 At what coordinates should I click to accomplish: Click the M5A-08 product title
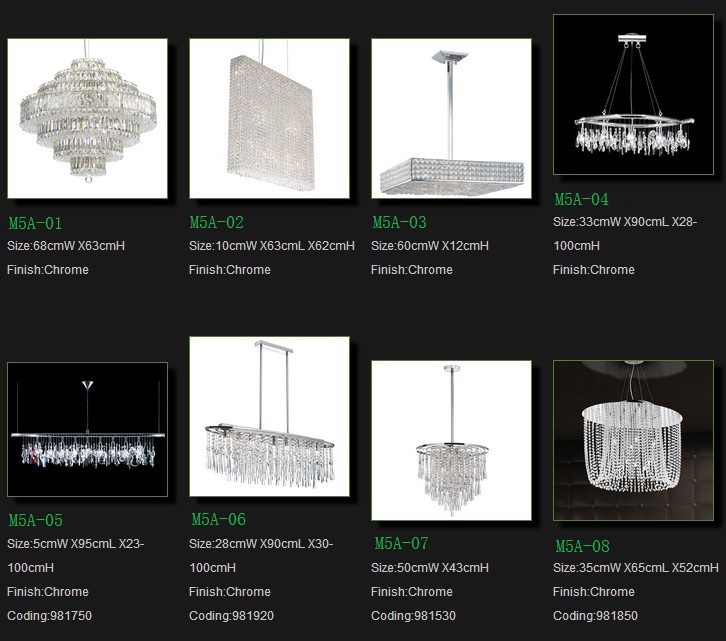point(582,547)
